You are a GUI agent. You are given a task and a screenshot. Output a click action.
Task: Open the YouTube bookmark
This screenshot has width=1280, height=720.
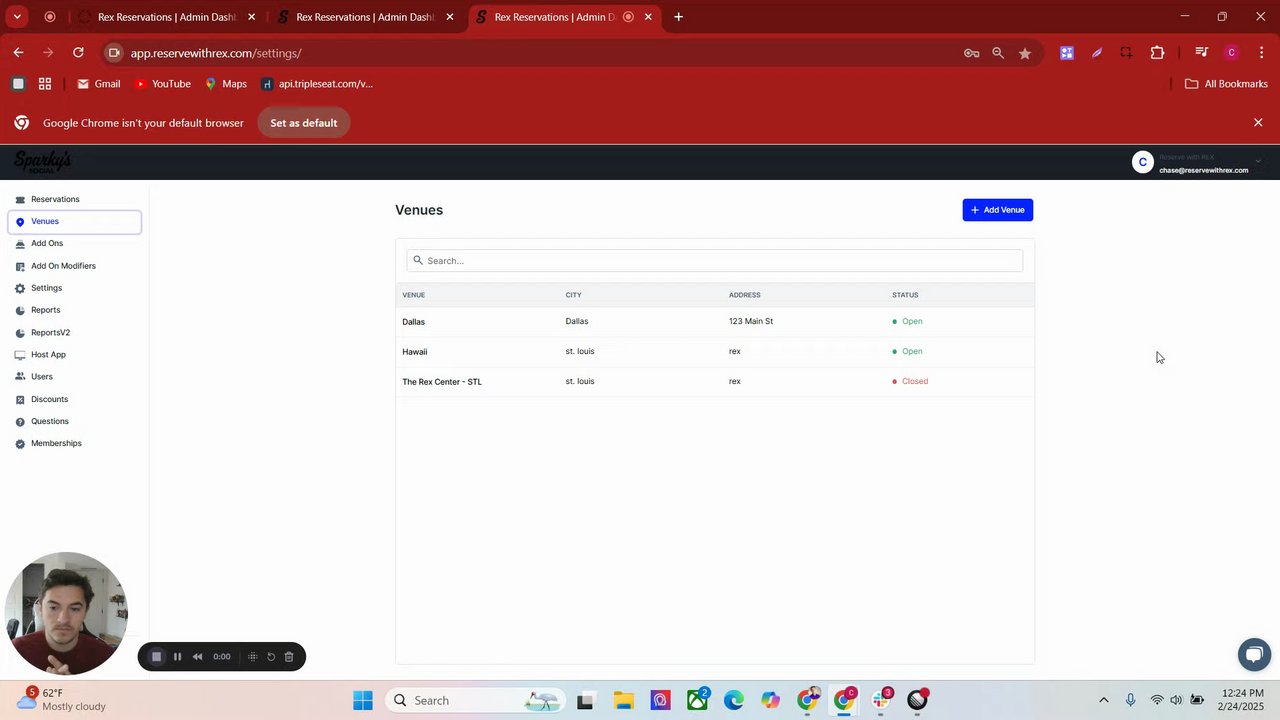pos(163,84)
